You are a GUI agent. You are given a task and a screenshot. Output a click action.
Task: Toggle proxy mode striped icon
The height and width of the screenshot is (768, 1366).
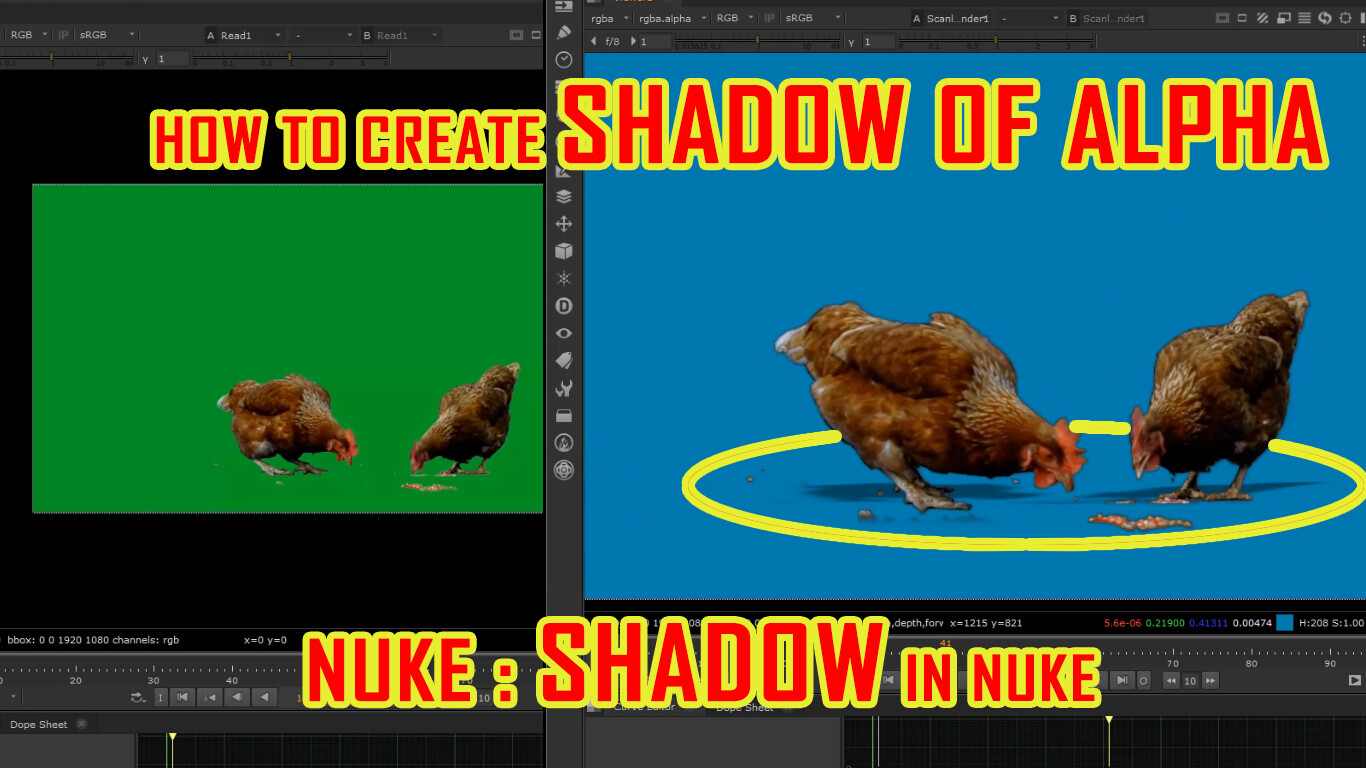(x=1263, y=18)
